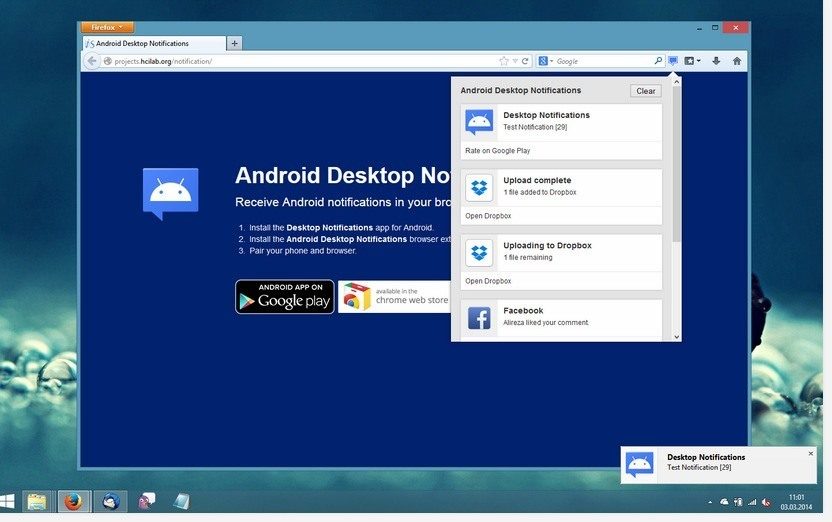Click the 'Upload complete' notification title
The image size is (832, 522).
point(537,180)
